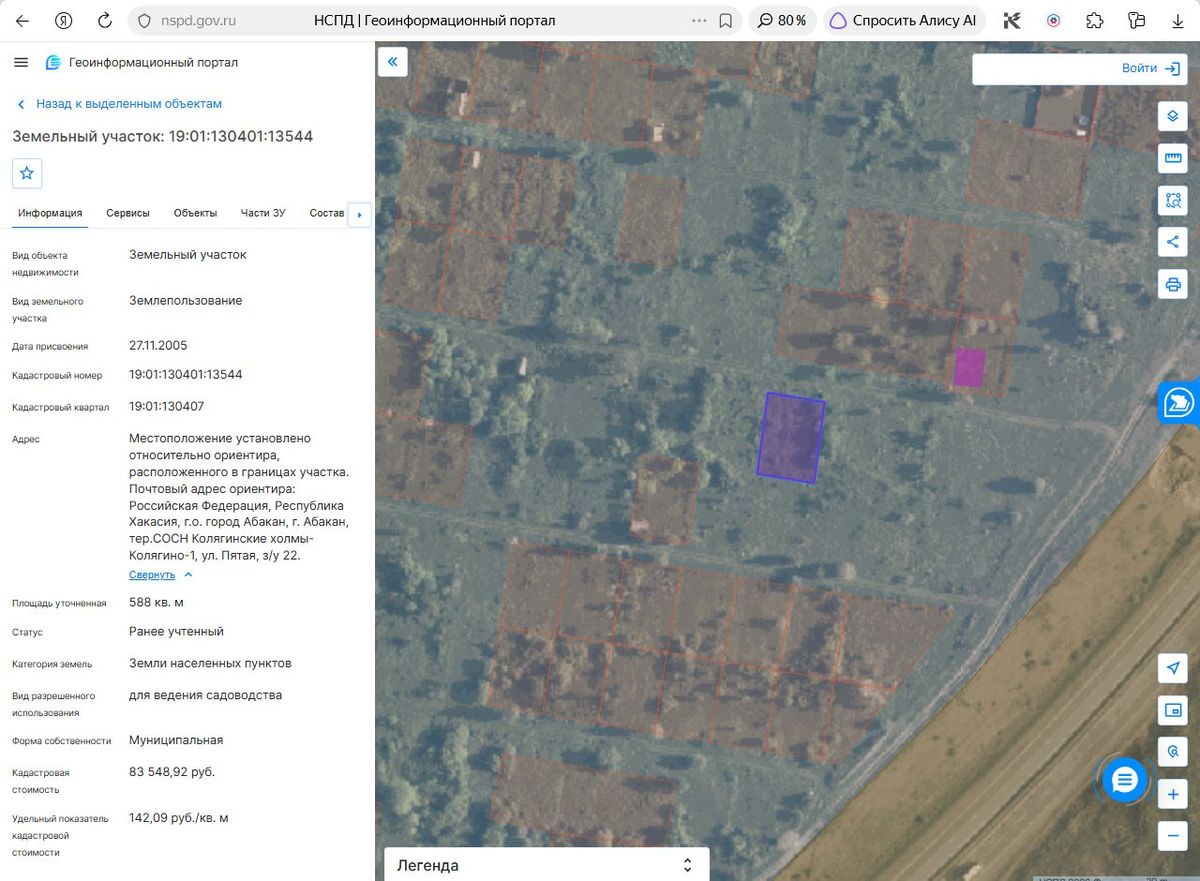Open the blue side widget on the map's right edge
This screenshot has width=1200, height=881.
coord(1179,403)
